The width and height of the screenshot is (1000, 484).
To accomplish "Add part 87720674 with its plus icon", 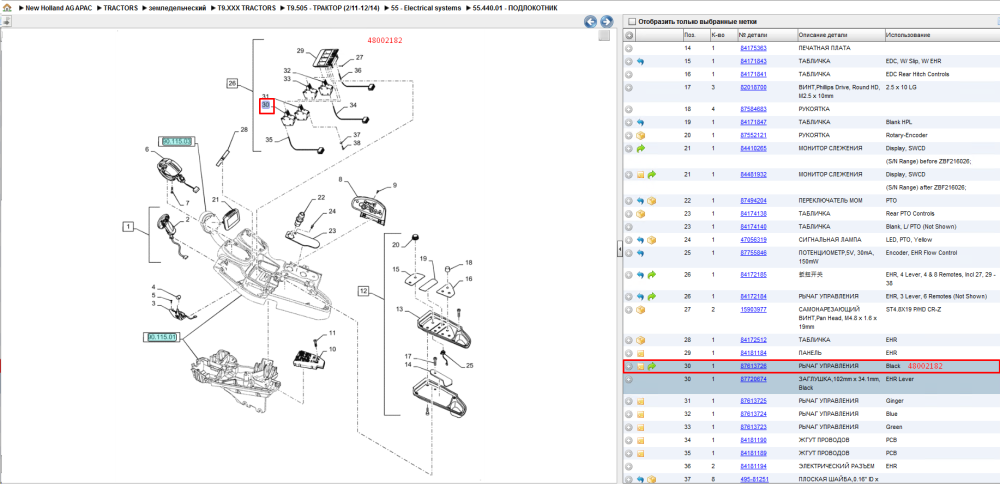I will point(629,379).
